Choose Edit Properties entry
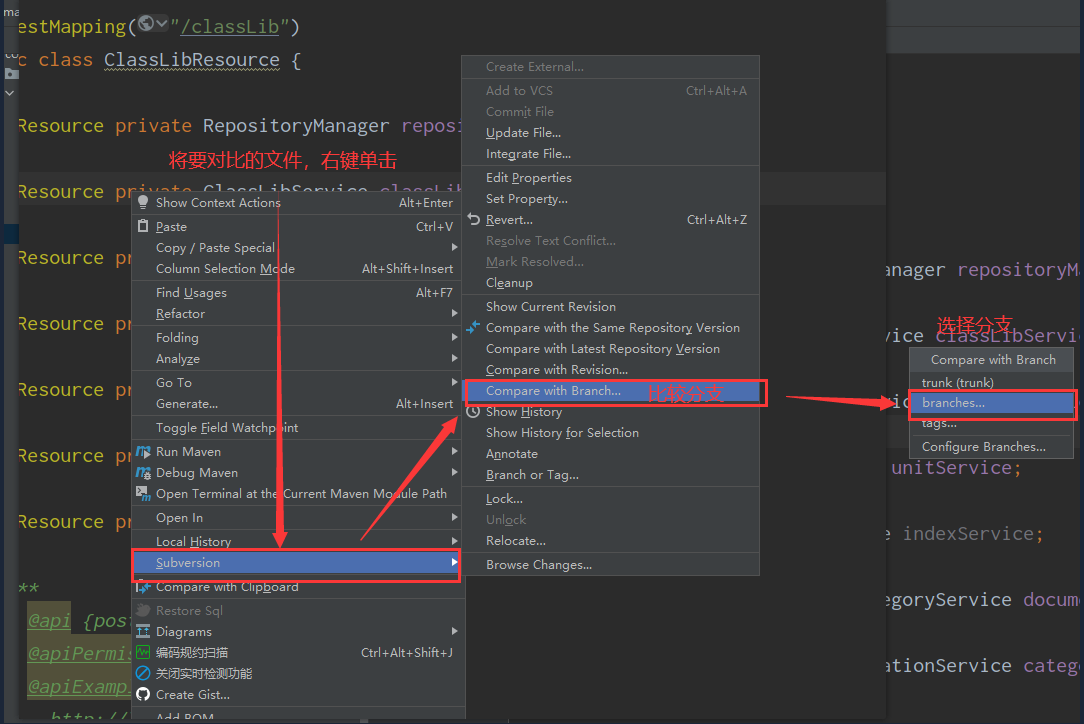The width and height of the screenshot is (1084, 724). (x=610, y=178)
